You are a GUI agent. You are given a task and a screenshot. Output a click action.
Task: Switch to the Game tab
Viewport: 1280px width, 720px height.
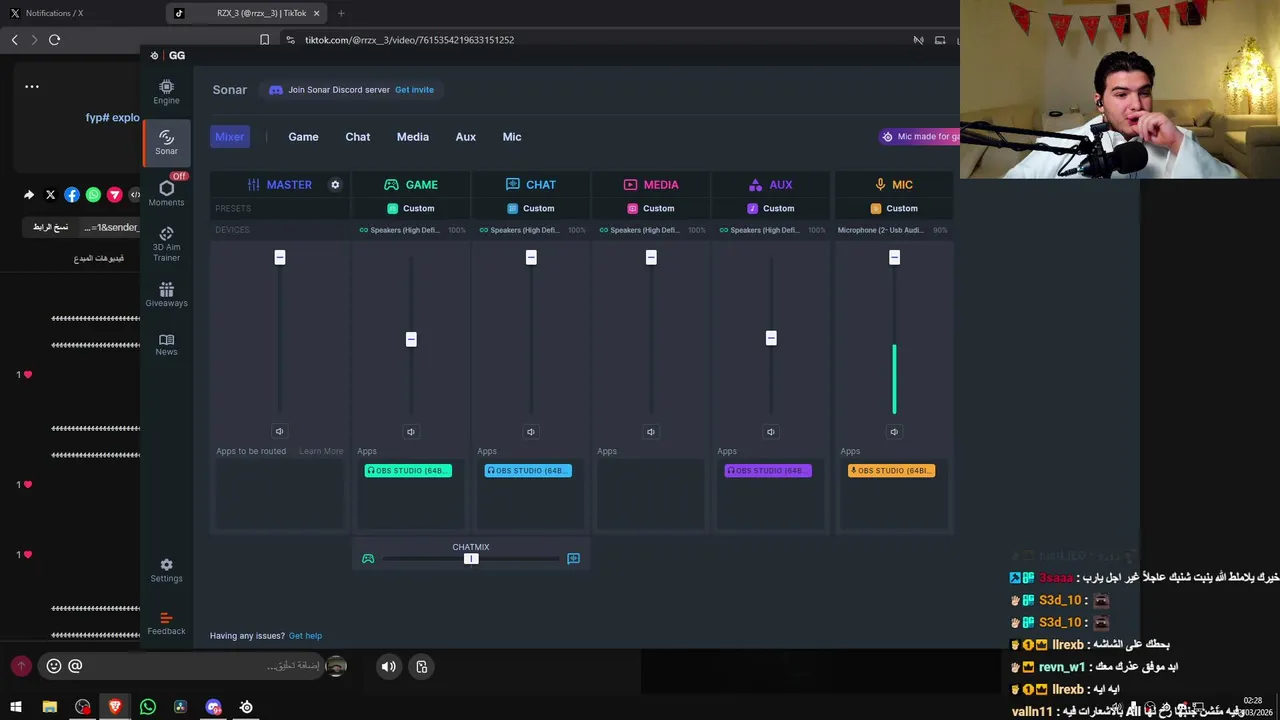point(303,137)
